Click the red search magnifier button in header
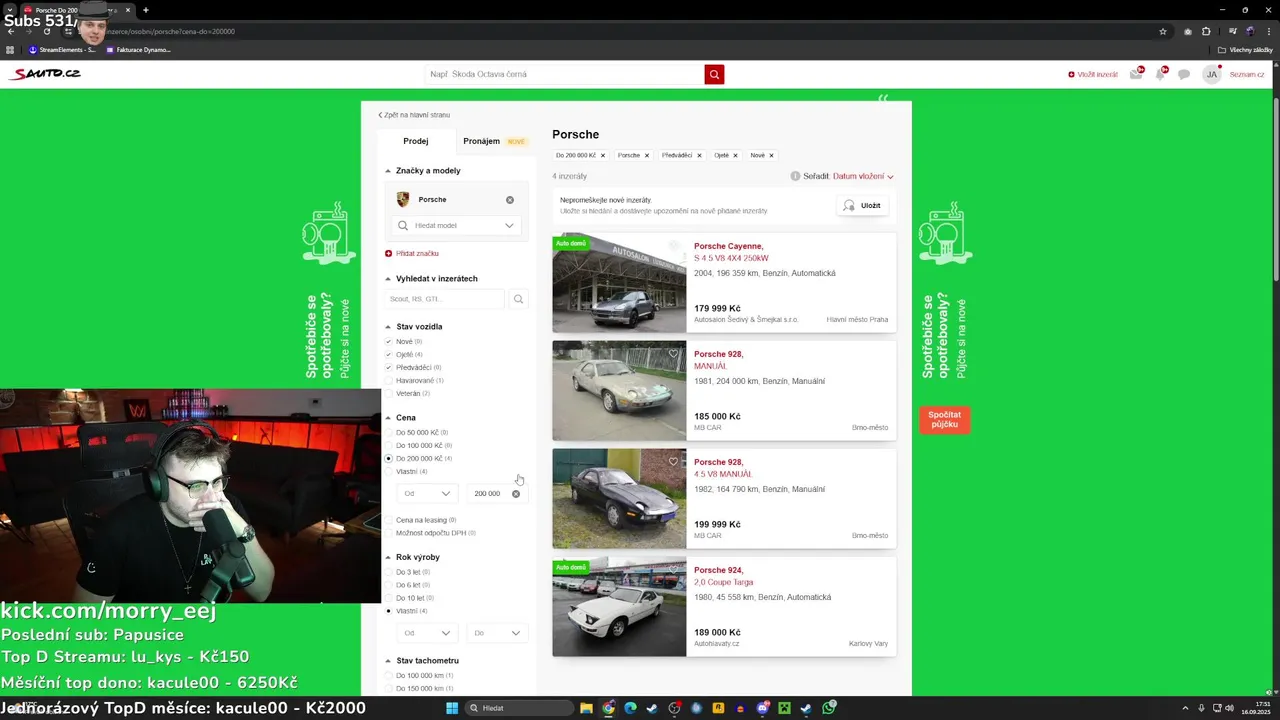The image size is (1280, 720). 714,74
